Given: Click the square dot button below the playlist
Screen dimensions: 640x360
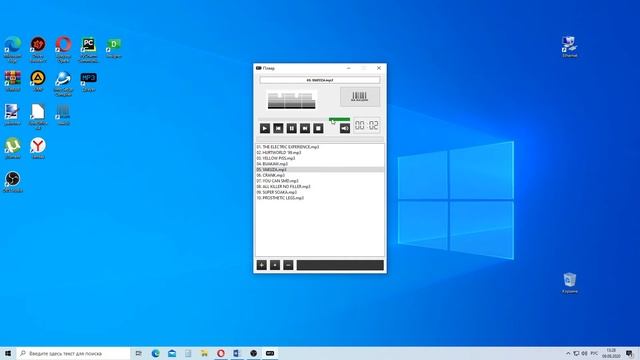Looking at the screenshot, I should [x=275, y=265].
